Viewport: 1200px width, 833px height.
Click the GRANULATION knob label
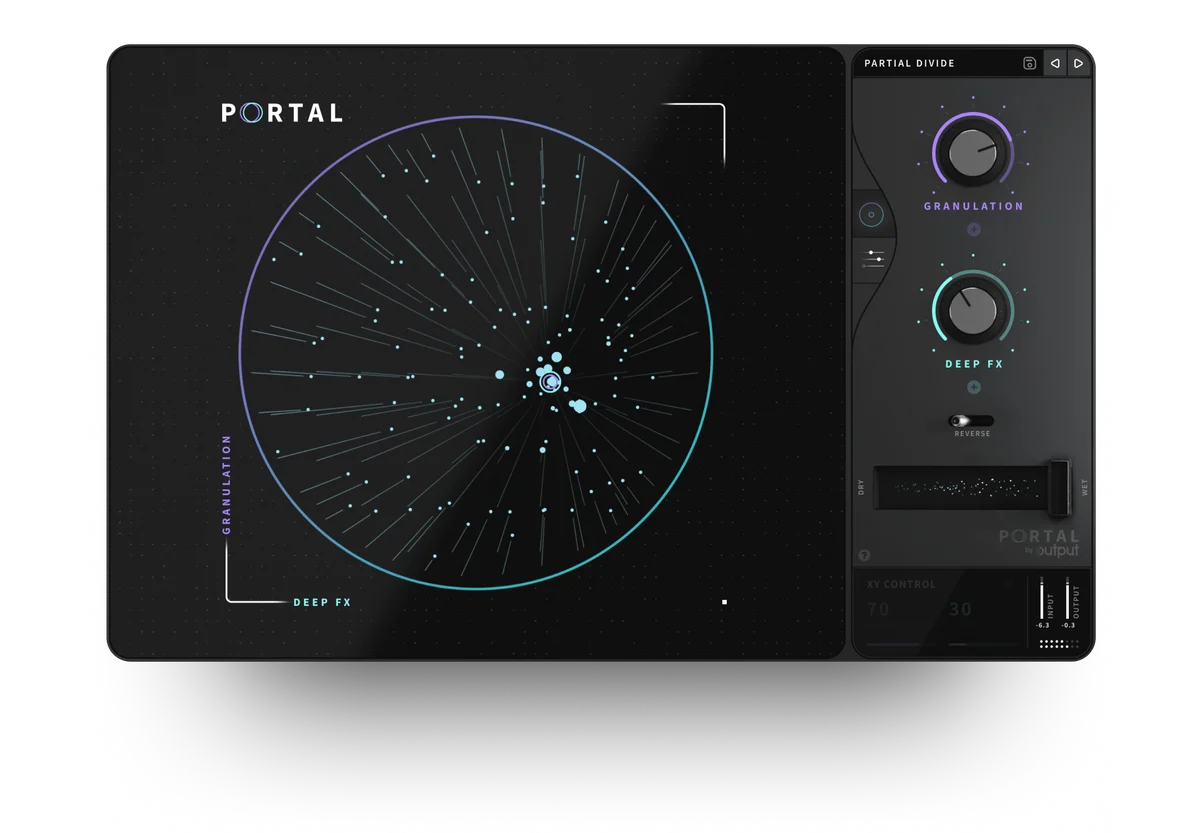point(973,206)
